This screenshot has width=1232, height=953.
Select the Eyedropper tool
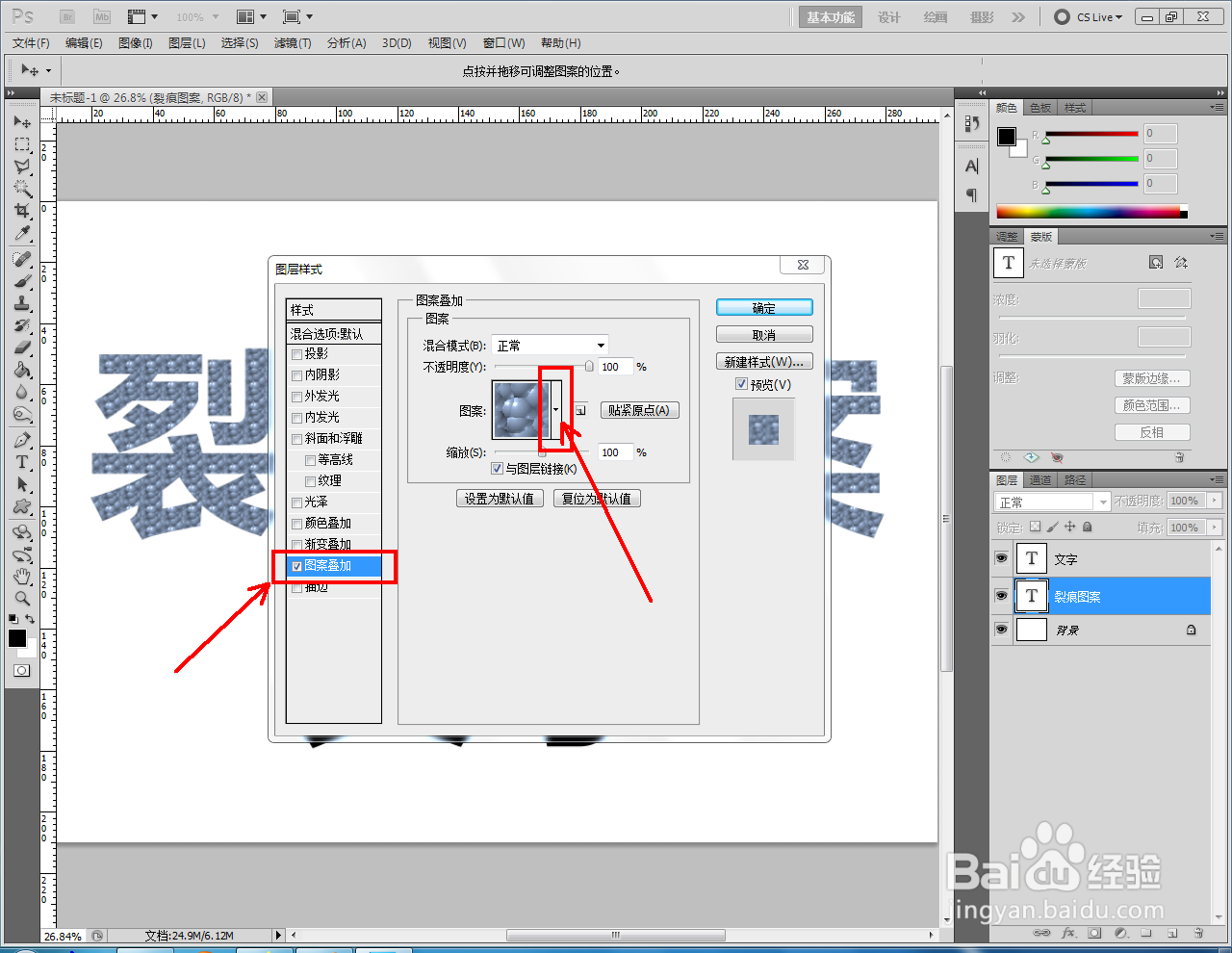click(21, 234)
